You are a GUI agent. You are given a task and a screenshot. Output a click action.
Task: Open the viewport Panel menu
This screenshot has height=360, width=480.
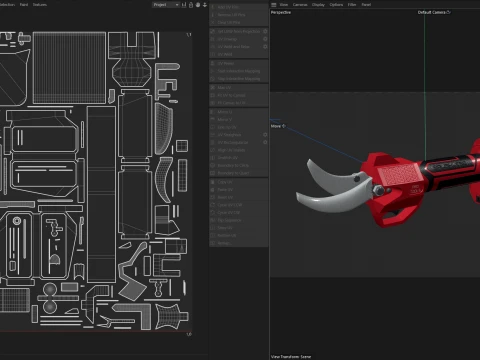click(x=366, y=5)
